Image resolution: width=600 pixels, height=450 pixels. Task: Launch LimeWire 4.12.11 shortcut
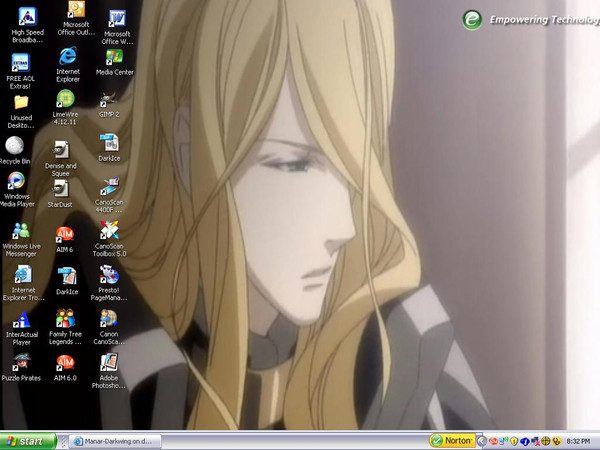tap(65, 107)
